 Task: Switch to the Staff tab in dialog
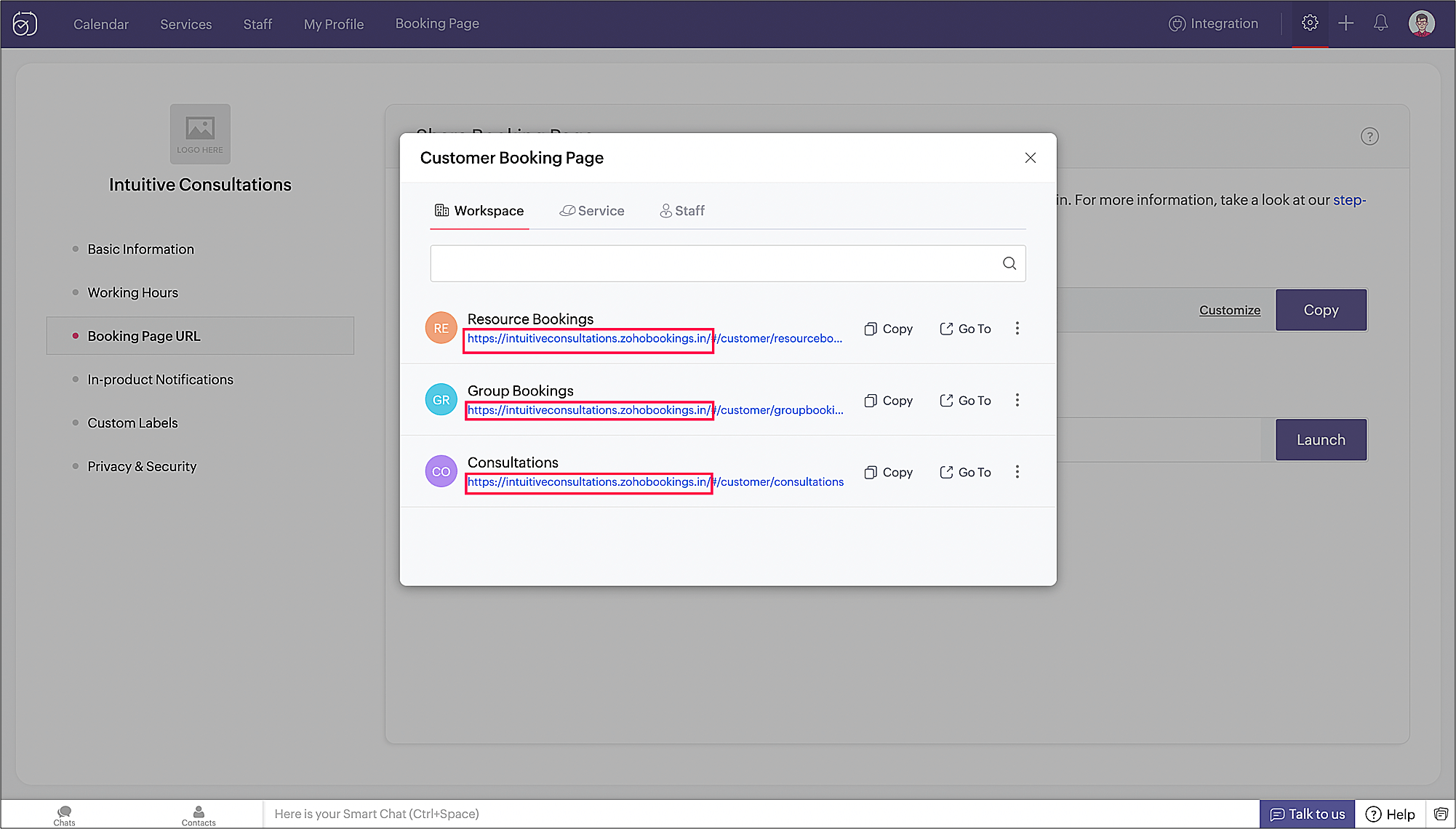682,211
